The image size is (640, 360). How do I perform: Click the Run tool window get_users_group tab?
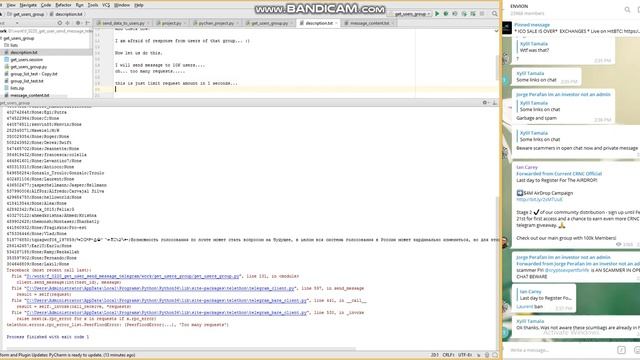click(16, 103)
